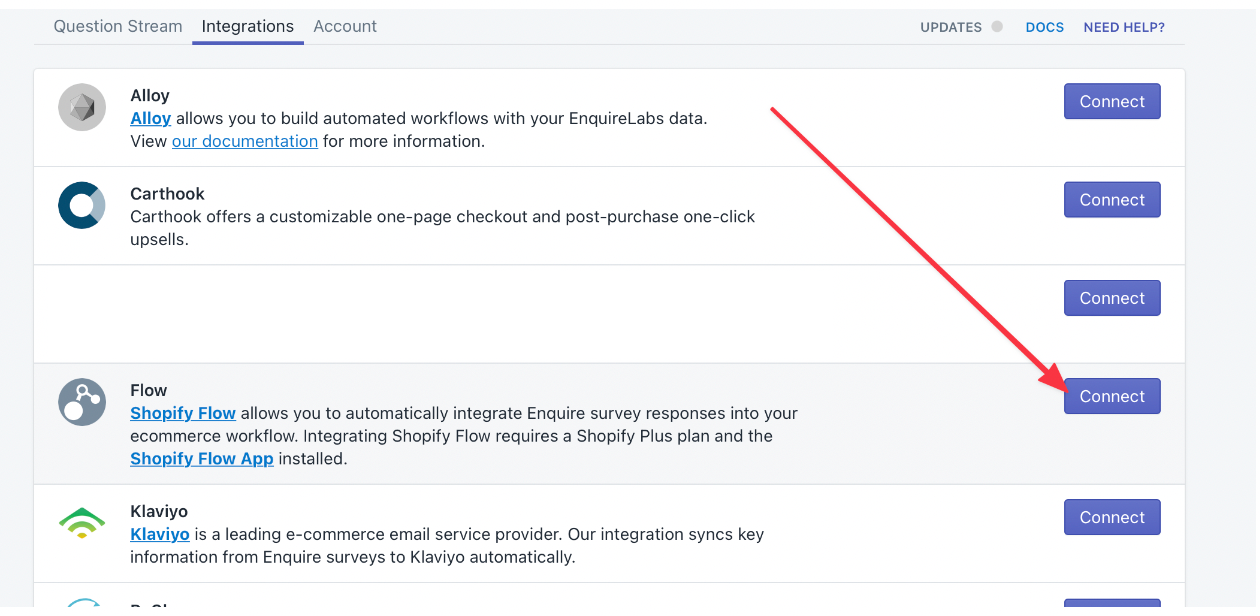Viewport: 1260px width, 616px height.
Task: Connect the Carthook integration
Action: tap(1112, 199)
